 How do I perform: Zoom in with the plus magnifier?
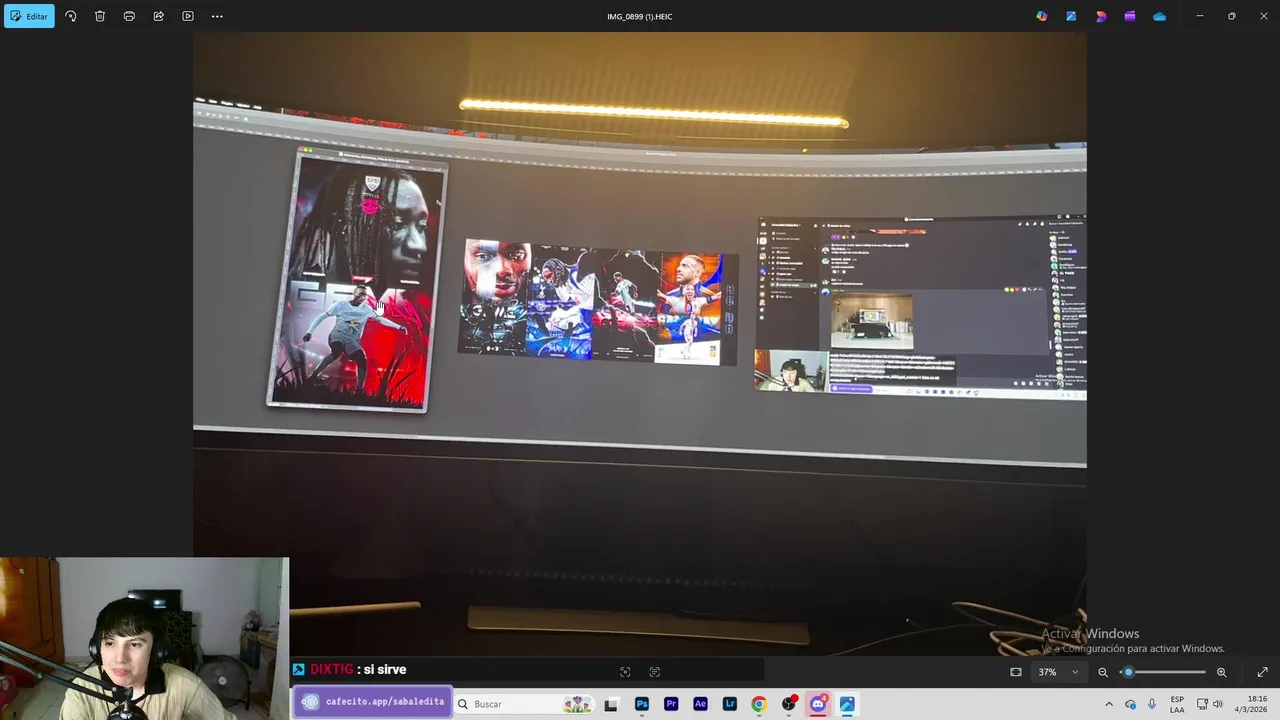point(1221,672)
